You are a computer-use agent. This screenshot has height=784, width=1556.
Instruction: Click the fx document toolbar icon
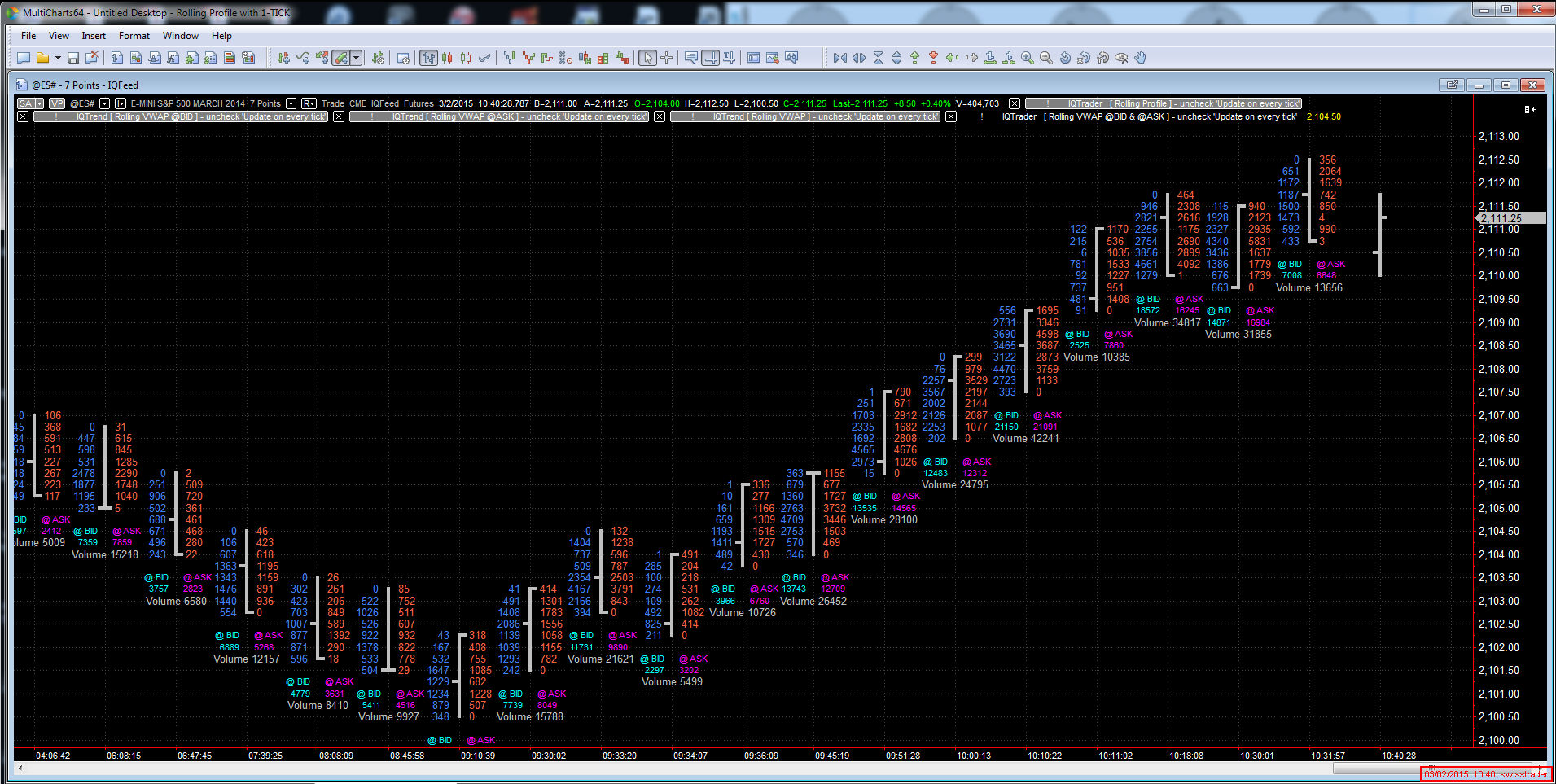click(173, 58)
